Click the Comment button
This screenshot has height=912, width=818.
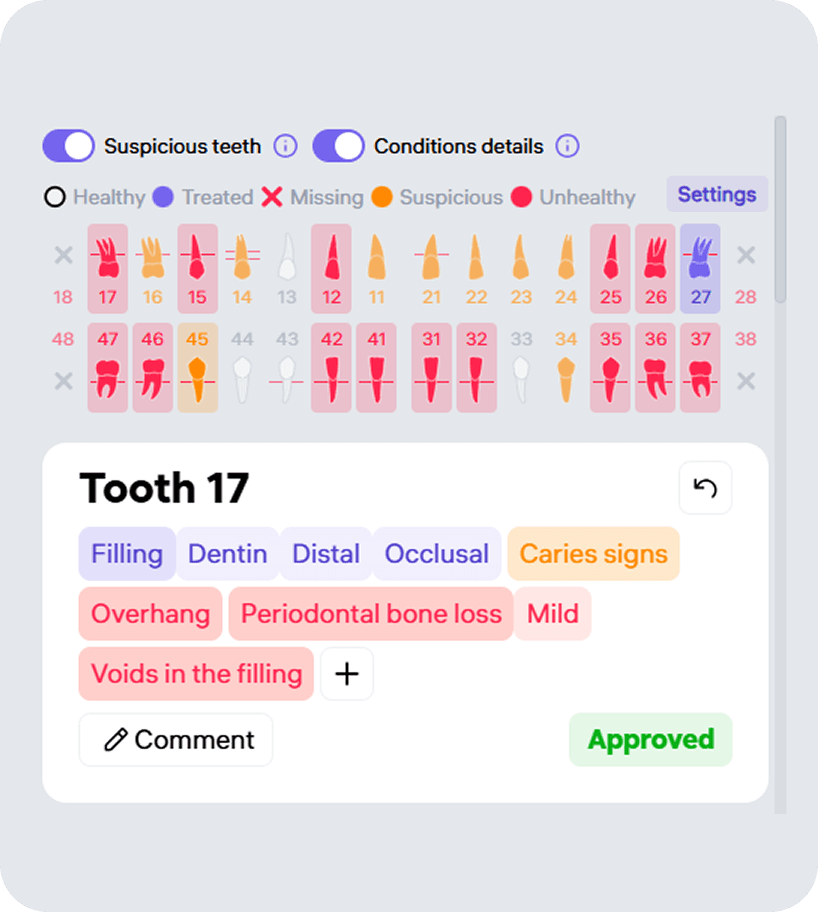coord(176,740)
